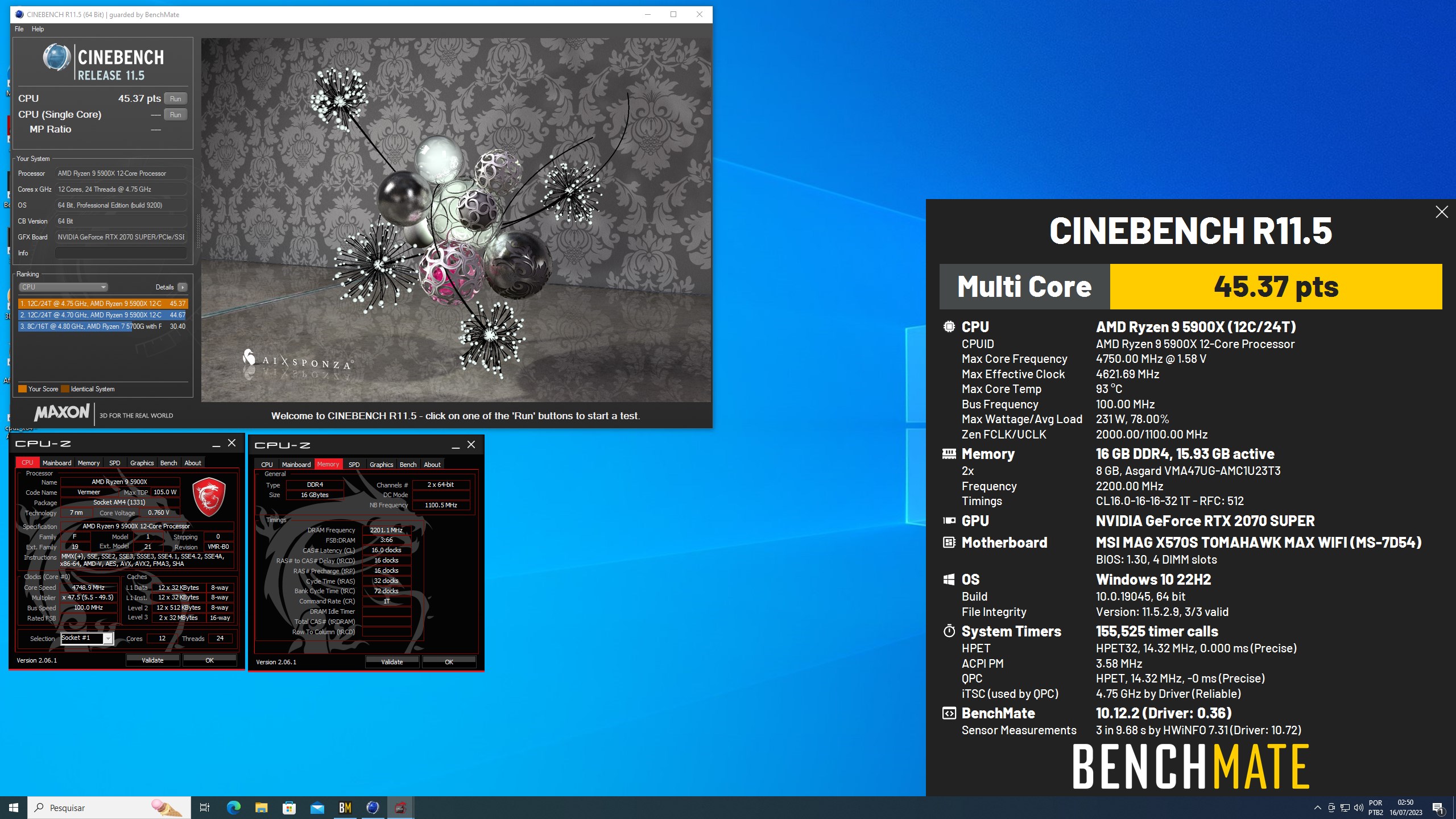1456x819 pixels.
Task: Open ranking Details arrow button
Action: [183, 287]
